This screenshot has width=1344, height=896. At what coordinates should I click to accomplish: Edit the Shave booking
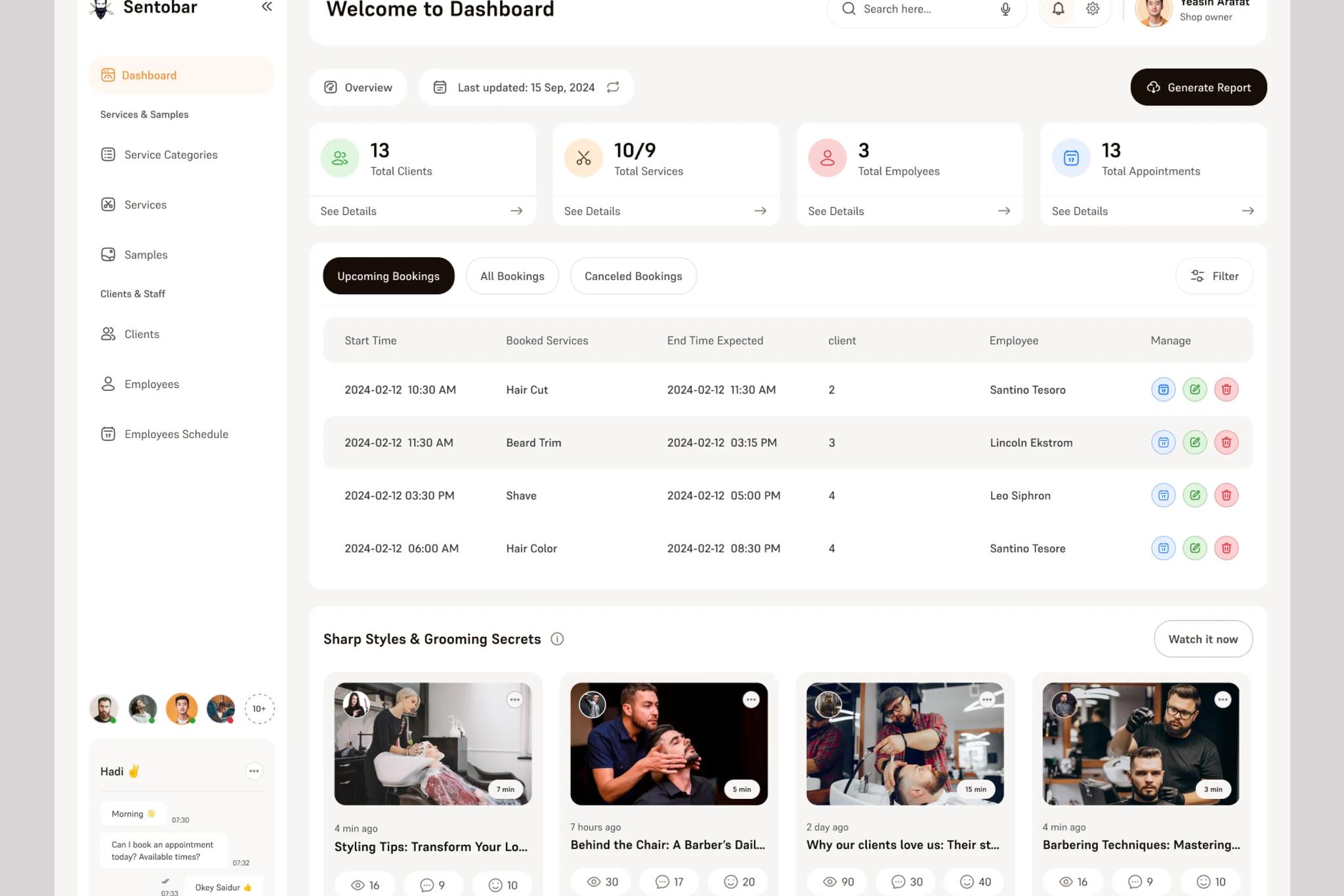click(x=1194, y=495)
